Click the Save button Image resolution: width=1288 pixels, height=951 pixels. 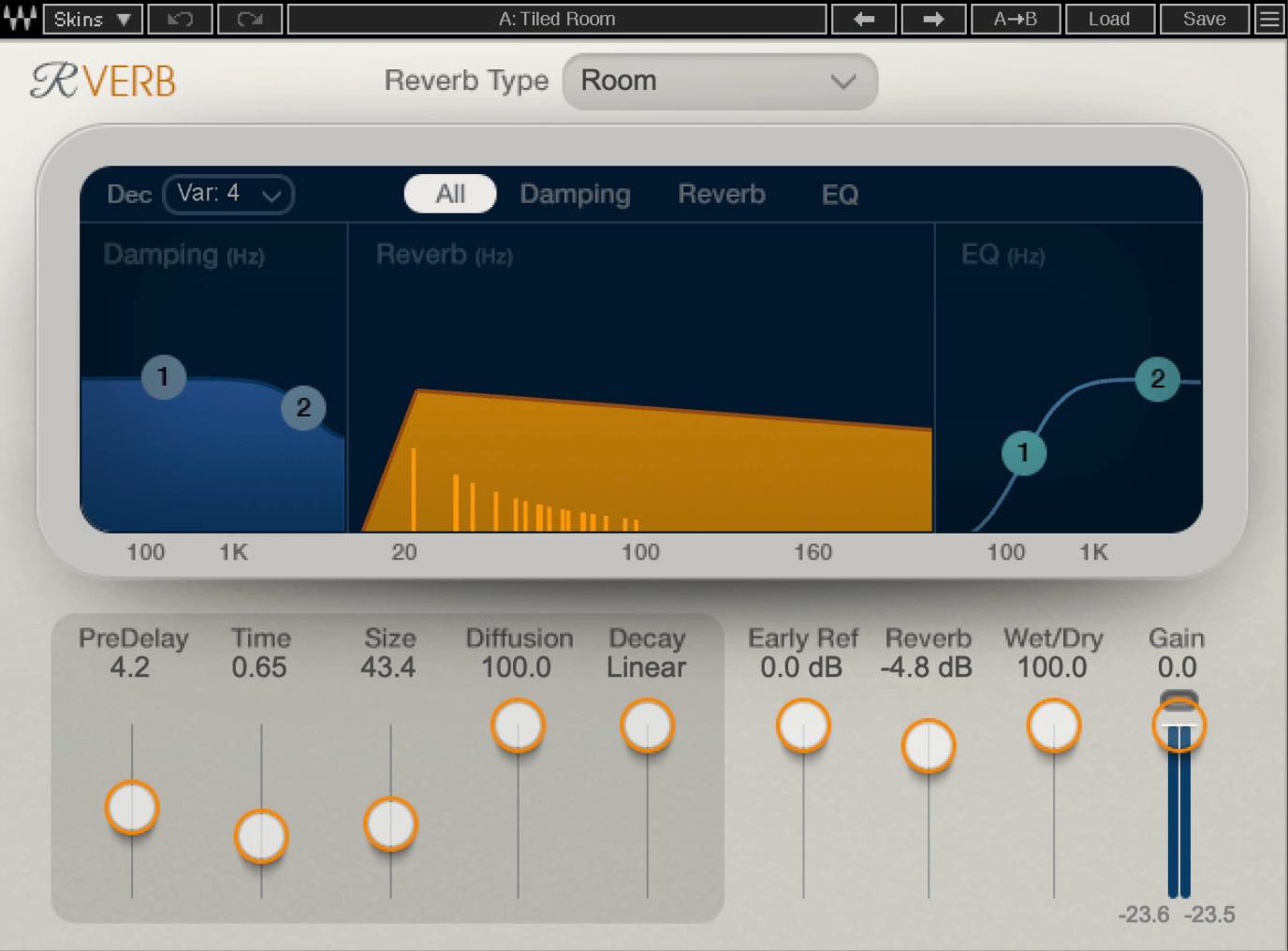pyautogui.click(x=1205, y=19)
